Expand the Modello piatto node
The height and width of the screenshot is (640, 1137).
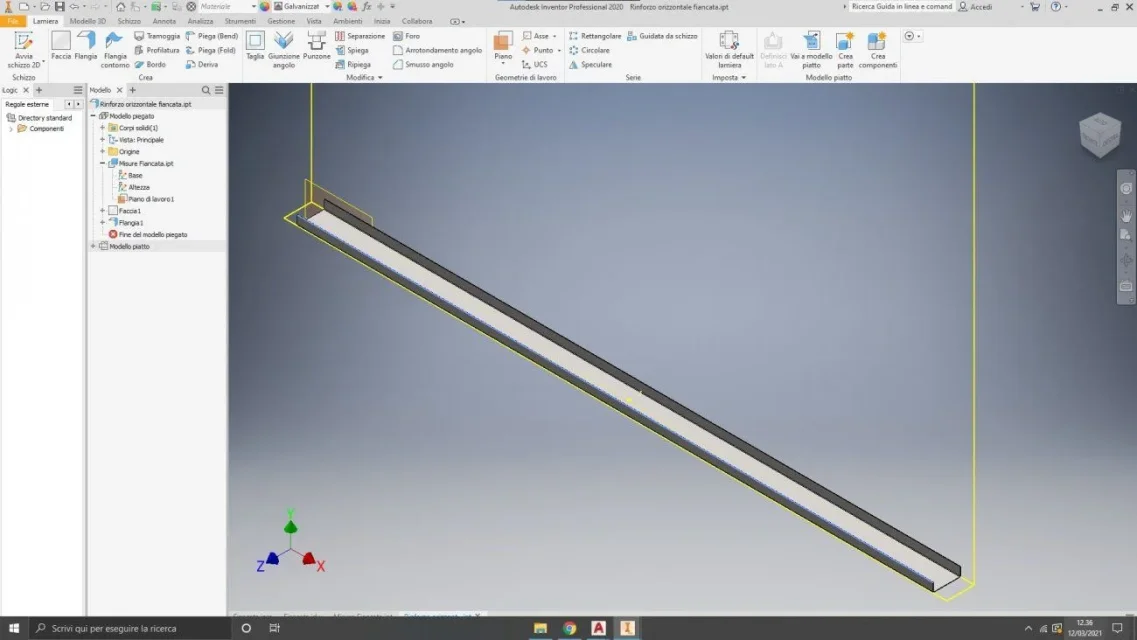click(93, 246)
